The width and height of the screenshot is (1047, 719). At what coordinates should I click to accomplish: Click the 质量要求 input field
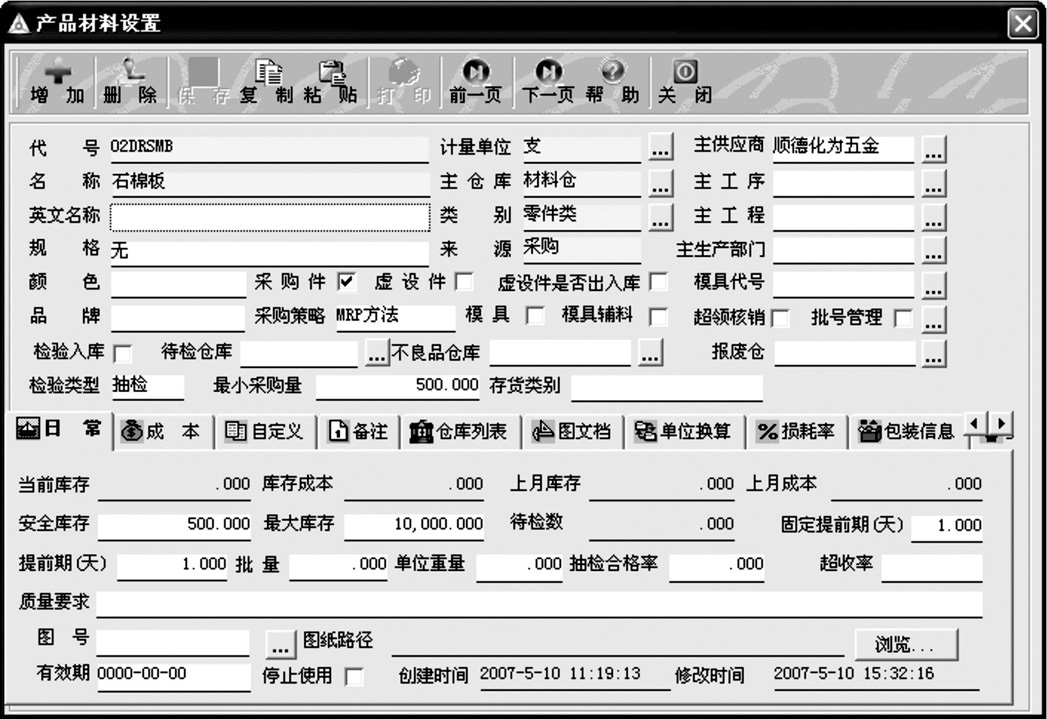pos(540,604)
